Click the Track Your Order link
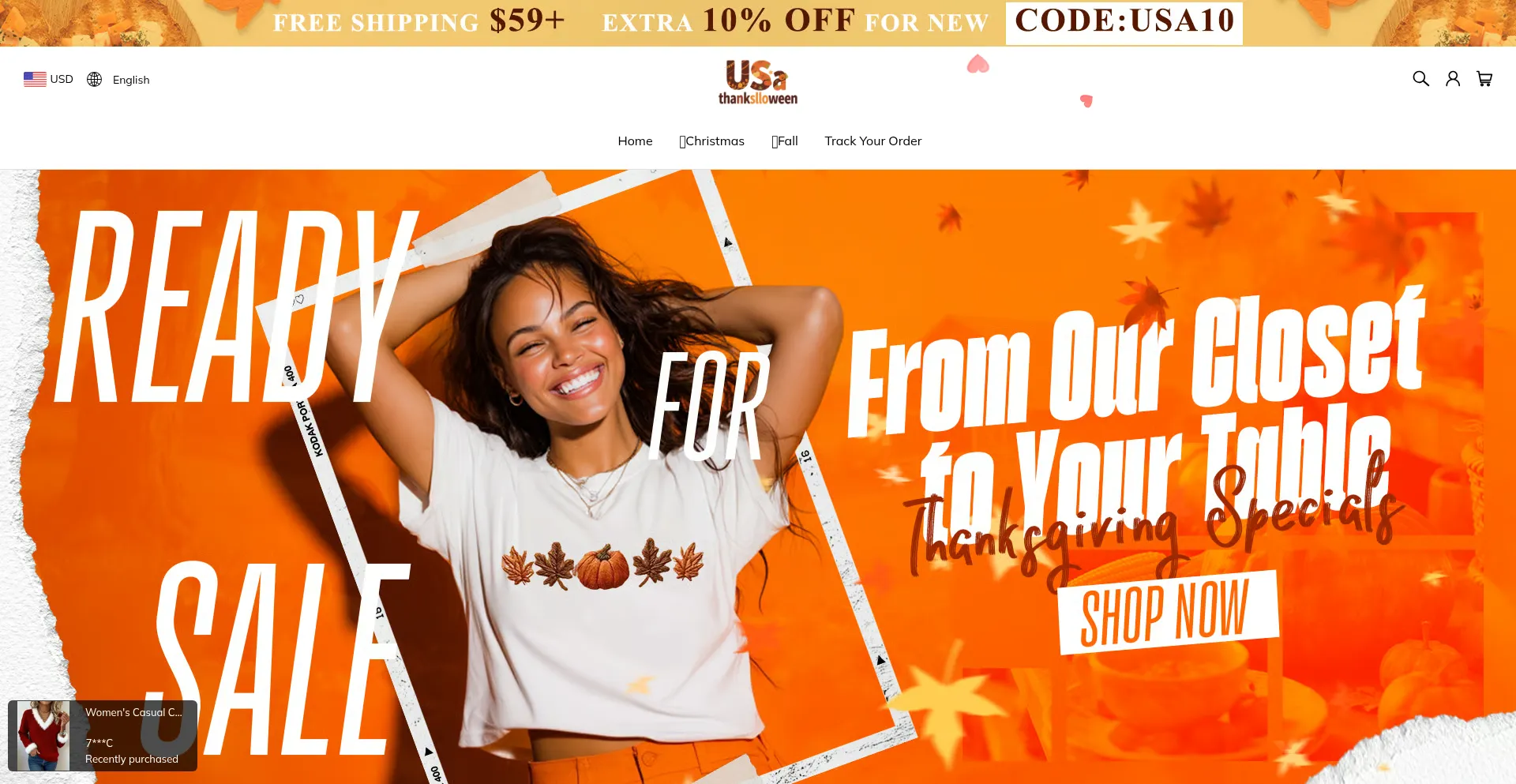Viewport: 1516px width, 784px height. pos(873,141)
